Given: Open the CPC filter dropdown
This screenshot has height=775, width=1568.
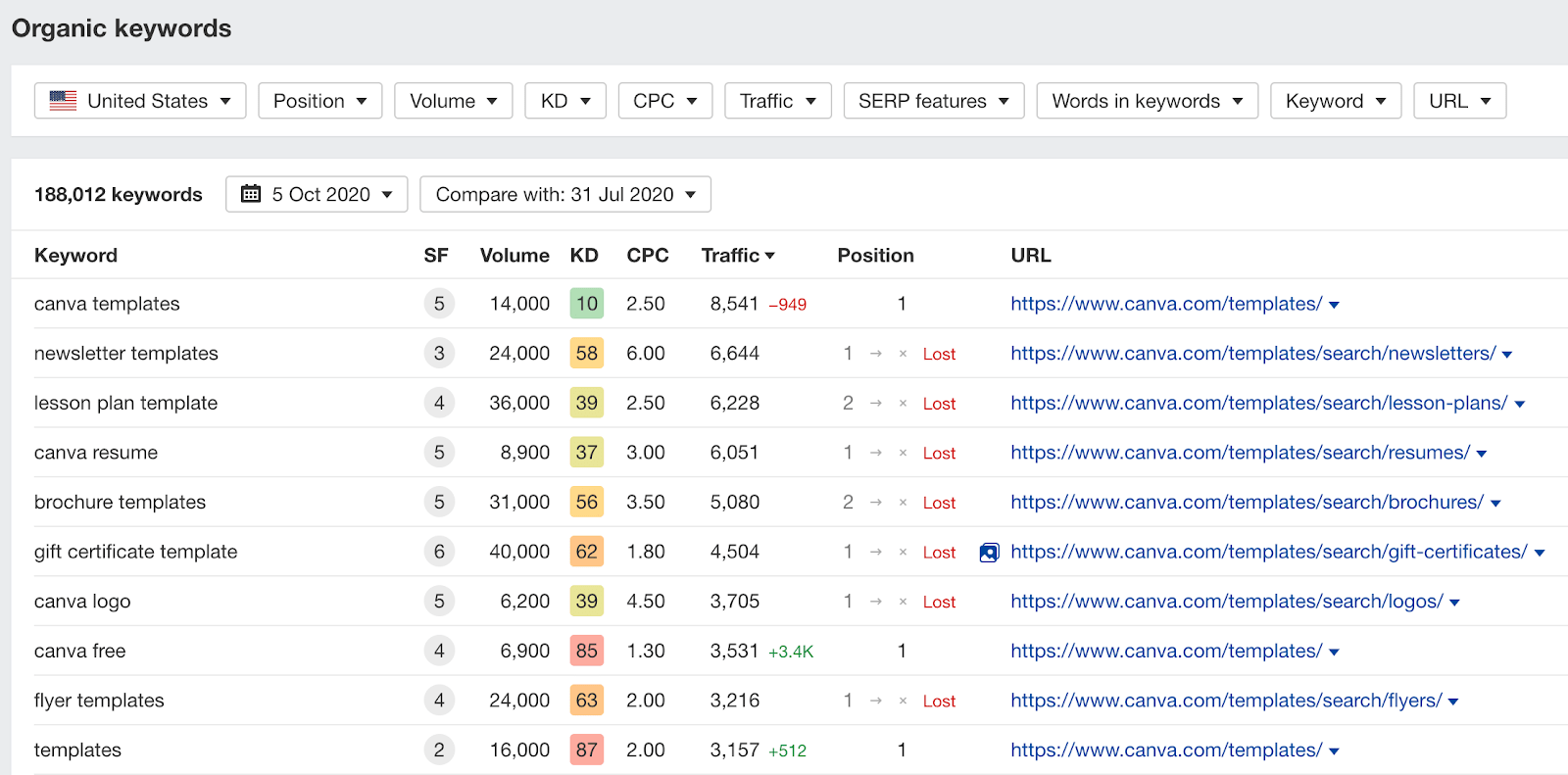Looking at the screenshot, I should point(665,101).
